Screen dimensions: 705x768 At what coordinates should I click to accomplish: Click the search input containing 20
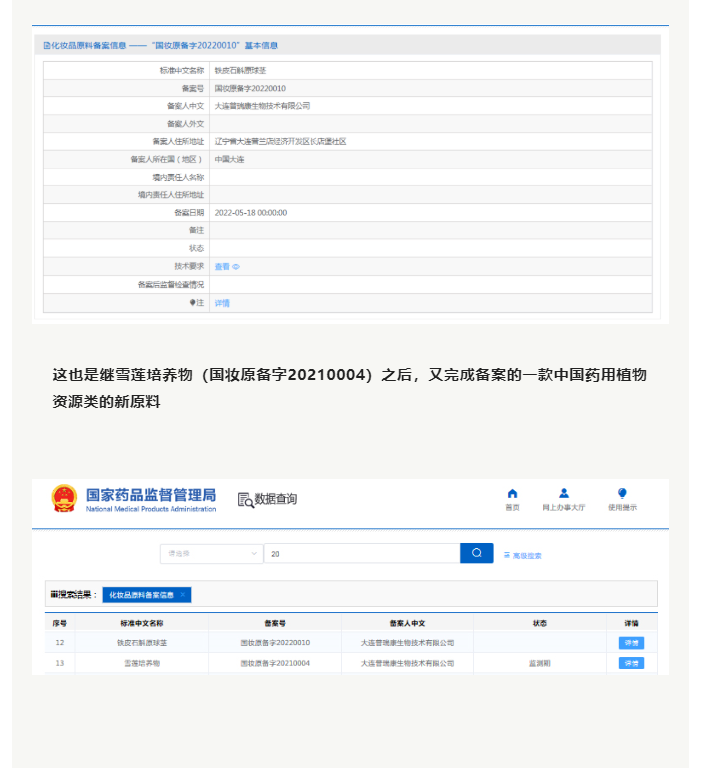coord(361,553)
